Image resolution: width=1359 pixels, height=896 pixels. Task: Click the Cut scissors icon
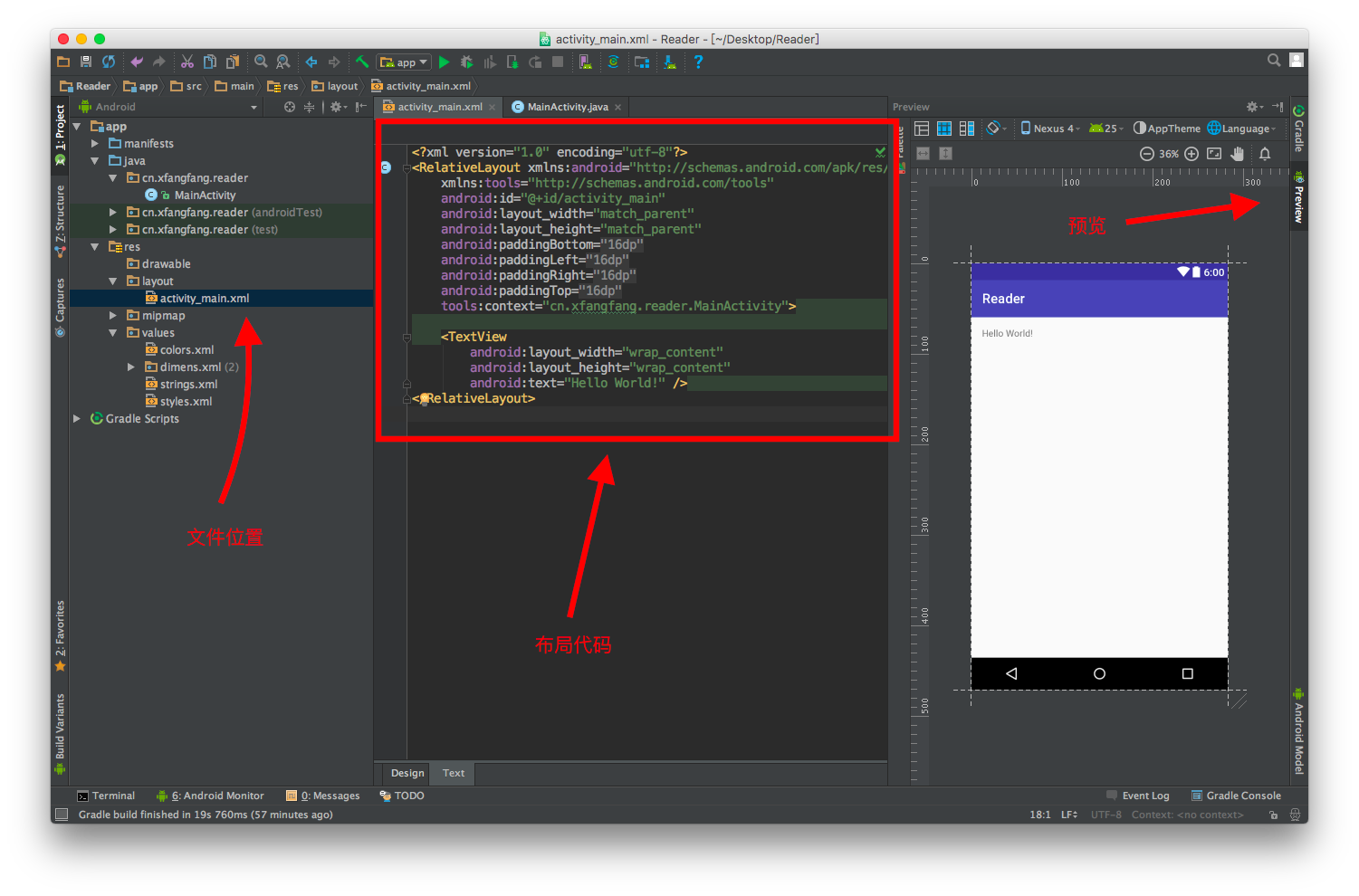[x=187, y=62]
